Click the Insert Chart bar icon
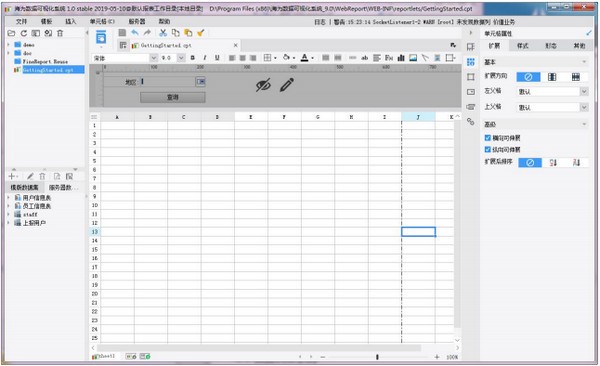This screenshot has width=600, height=366. click(401, 58)
